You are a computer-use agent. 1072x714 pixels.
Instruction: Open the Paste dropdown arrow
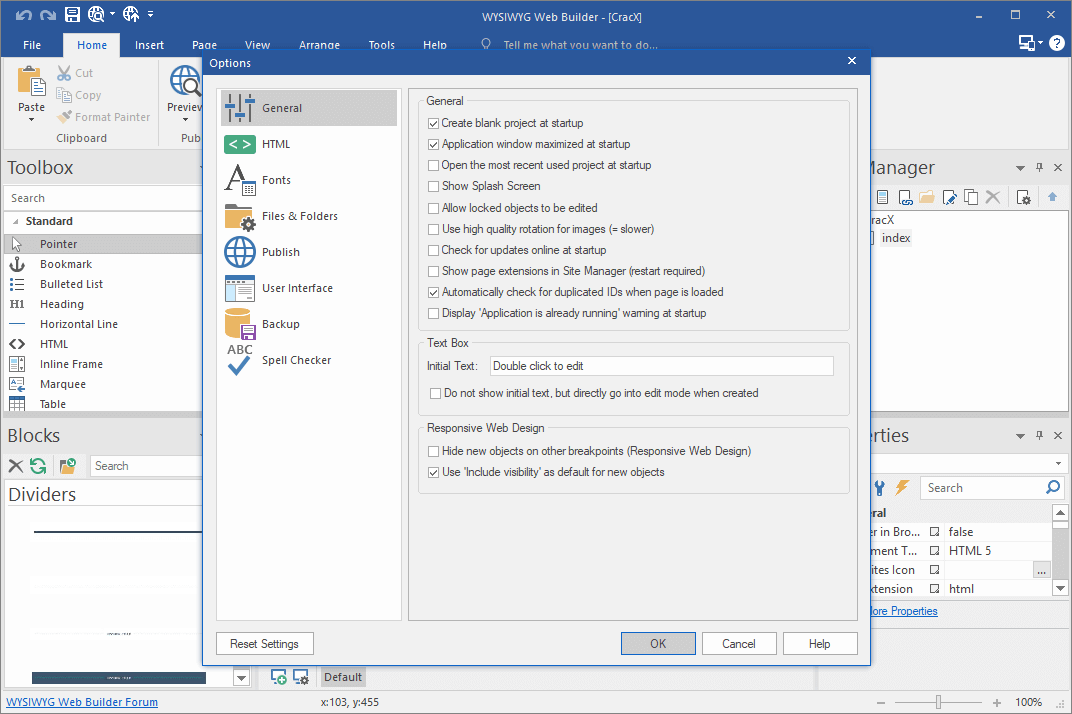pos(31,120)
